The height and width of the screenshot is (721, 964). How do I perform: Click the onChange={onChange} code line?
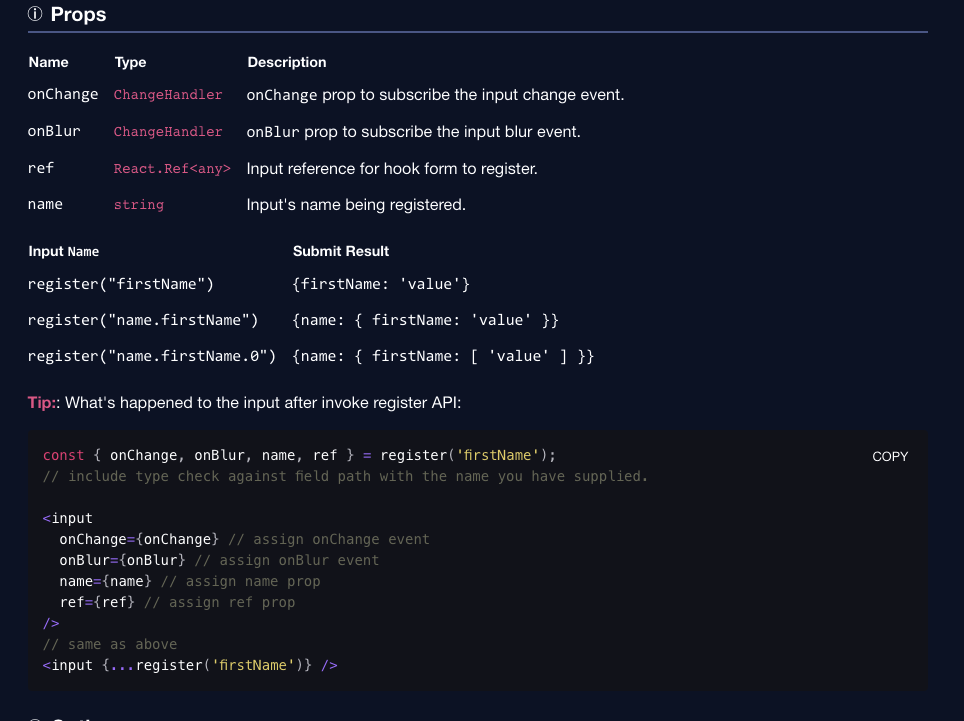(x=244, y=539)
